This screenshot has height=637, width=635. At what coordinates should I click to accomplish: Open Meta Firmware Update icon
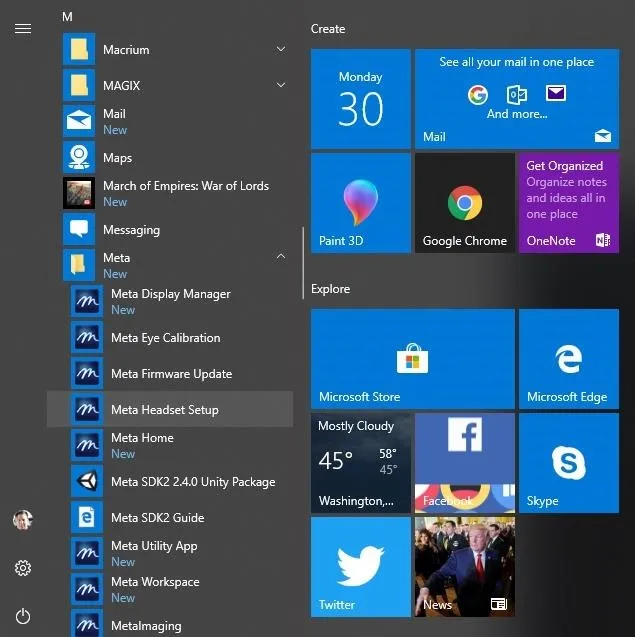[x=87, y=373]
